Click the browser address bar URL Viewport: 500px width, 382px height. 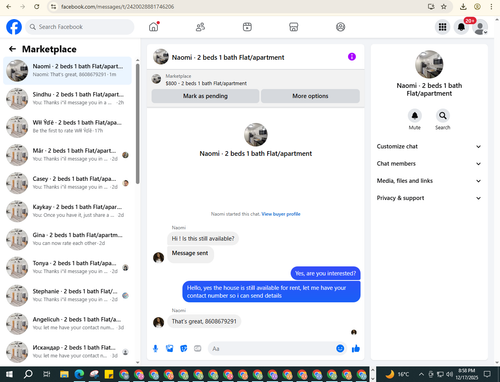pos(117,7)
